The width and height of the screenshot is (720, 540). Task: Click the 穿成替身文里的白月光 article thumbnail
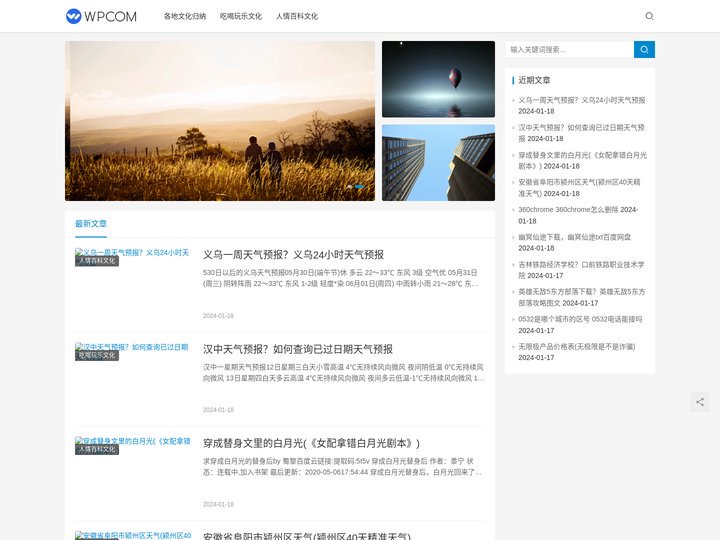coord(132,442)
